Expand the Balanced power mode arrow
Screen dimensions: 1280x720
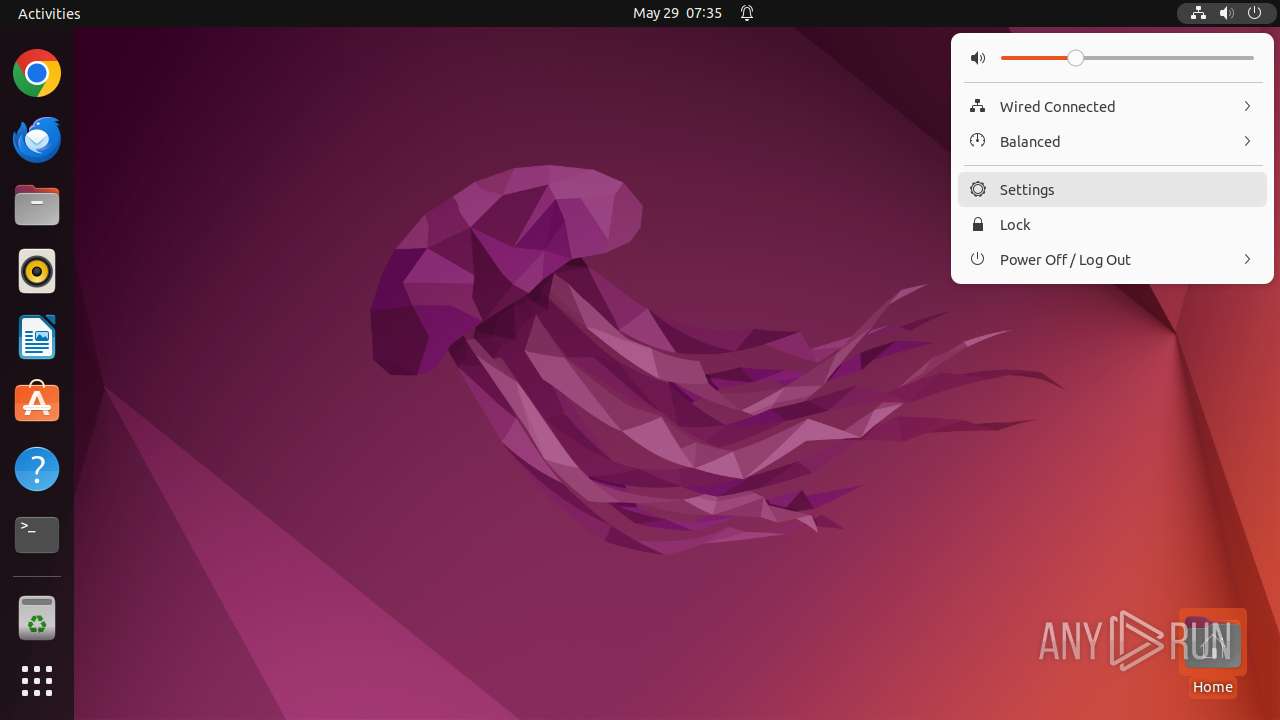1247,141
